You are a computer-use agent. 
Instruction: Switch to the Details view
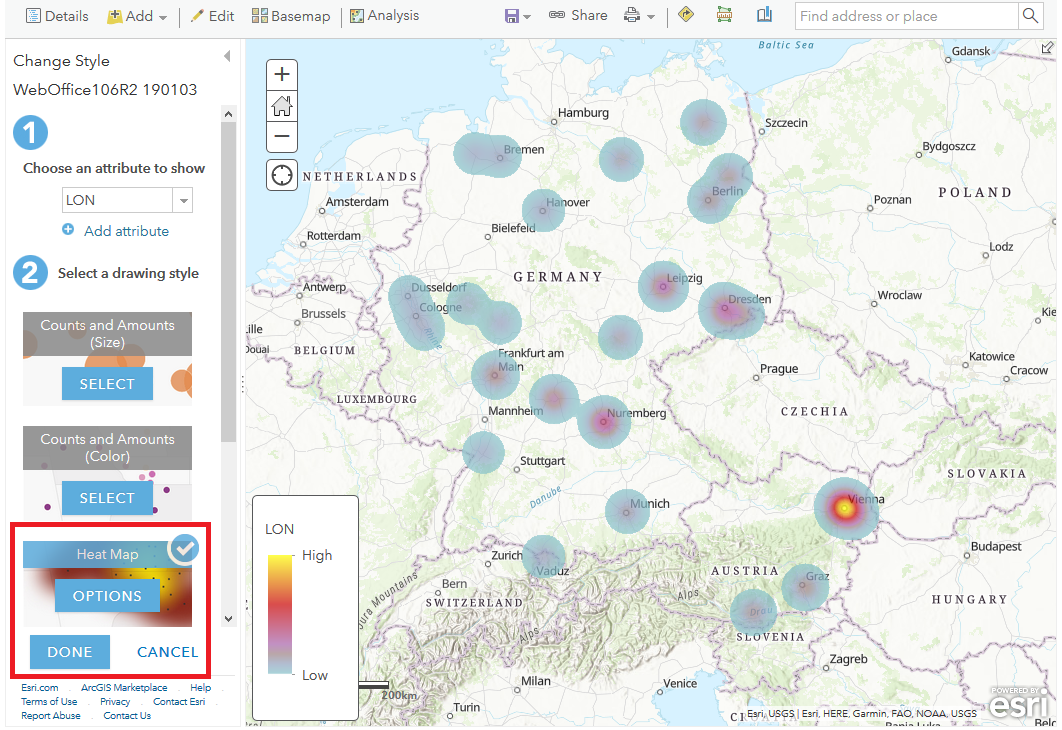[56, 16]
